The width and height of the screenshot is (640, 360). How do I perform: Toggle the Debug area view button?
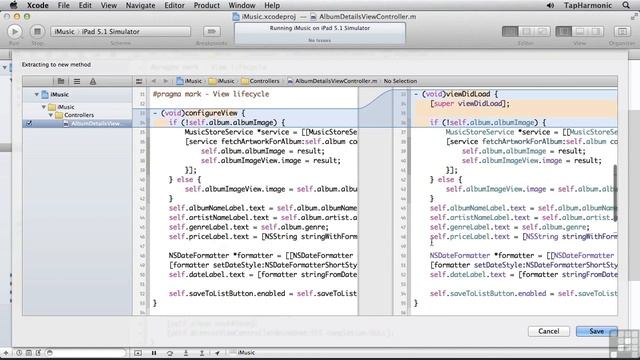(x=580, y=31)
